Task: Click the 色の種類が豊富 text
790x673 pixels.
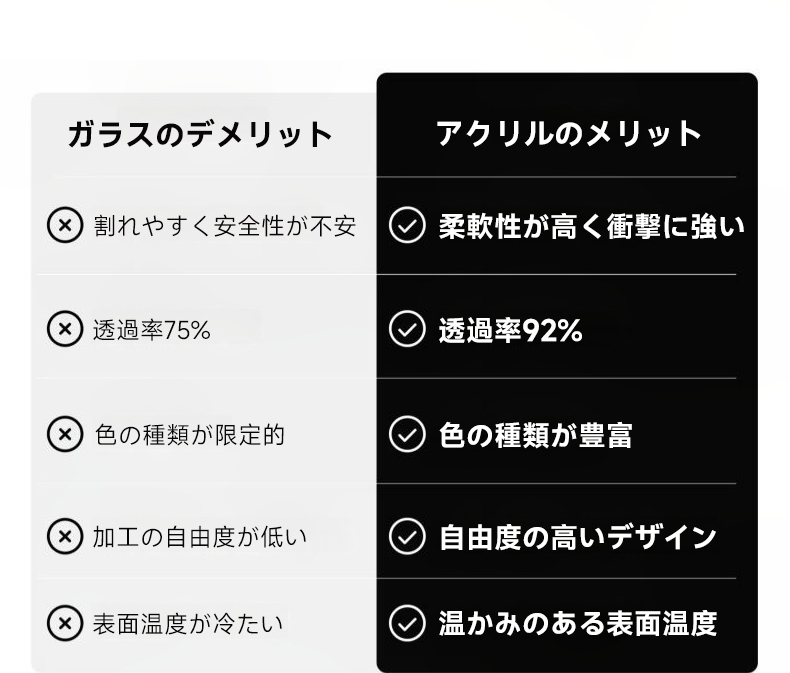Action: (x=535, y=435)
